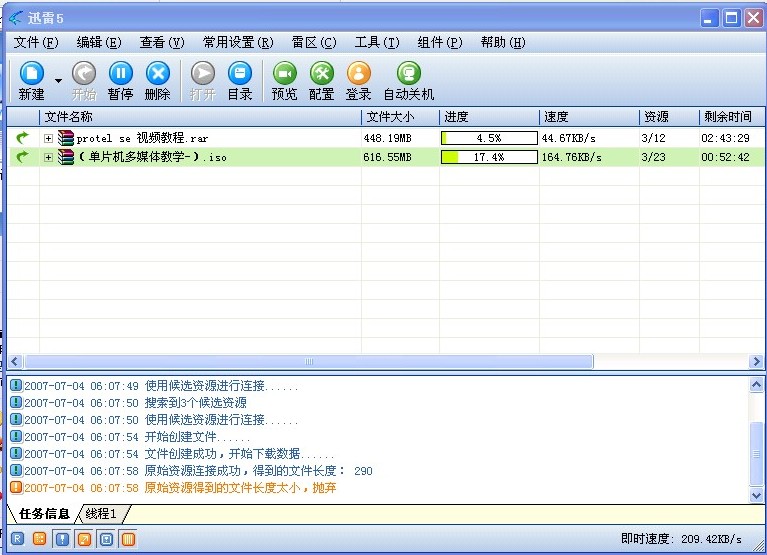Expand the protel se 视频教程.rar task
767x555 pixels.
coord(48,138)
